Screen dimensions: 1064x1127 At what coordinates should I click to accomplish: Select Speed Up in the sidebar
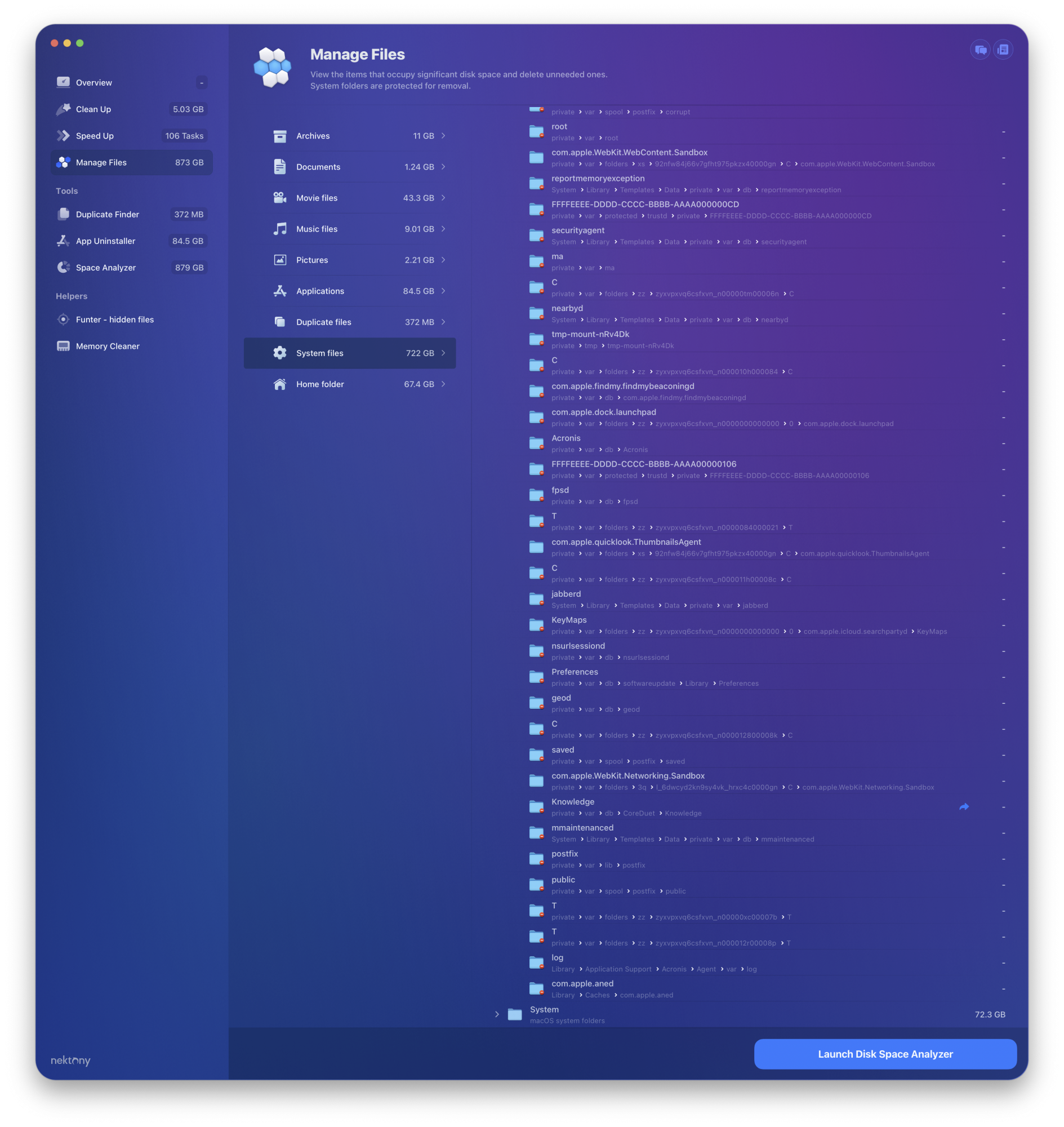click(x=132, y=136)
